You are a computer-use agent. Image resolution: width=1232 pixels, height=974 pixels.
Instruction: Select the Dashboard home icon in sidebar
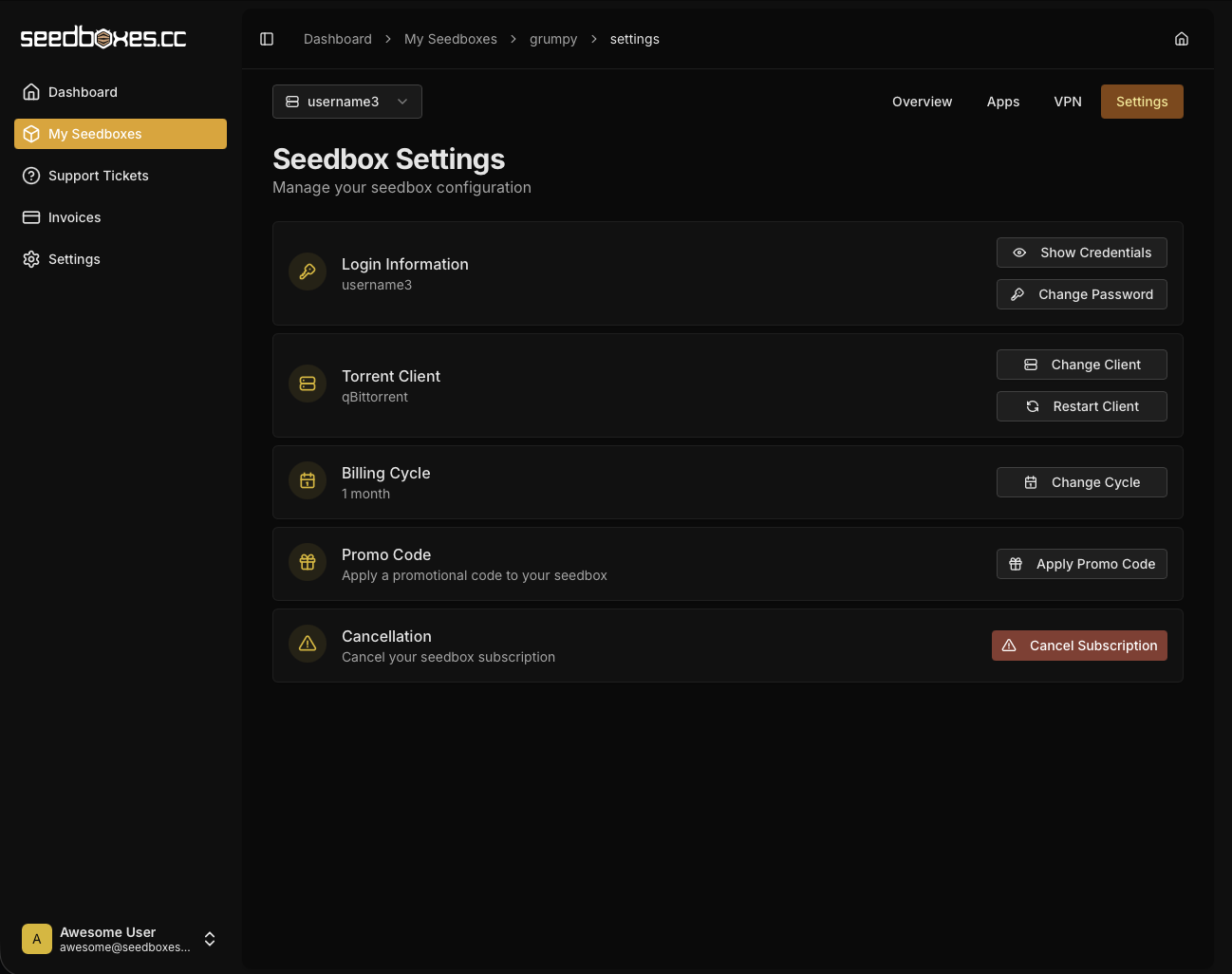pos(31,91)
